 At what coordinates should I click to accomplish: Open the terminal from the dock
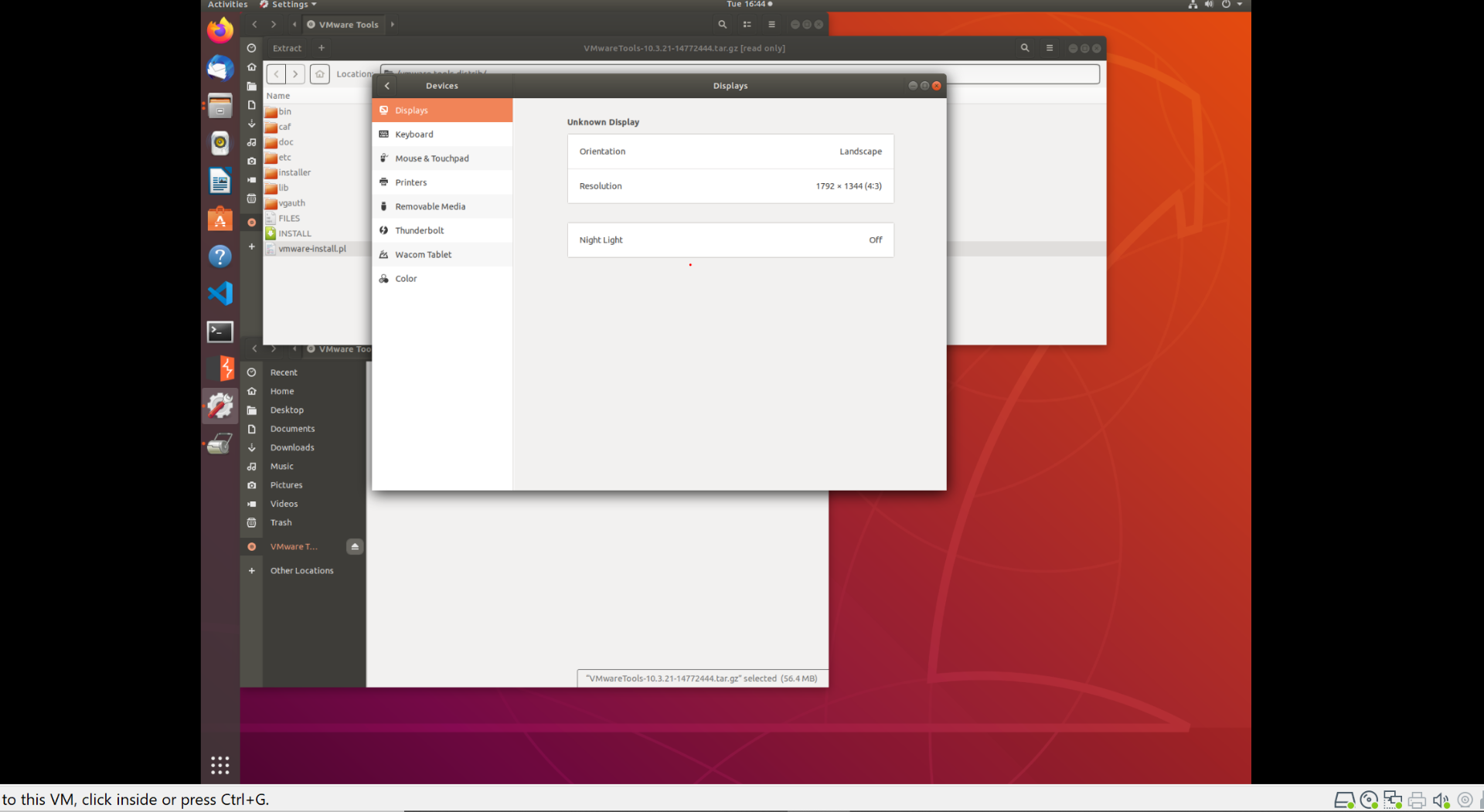tap(220, 331)
